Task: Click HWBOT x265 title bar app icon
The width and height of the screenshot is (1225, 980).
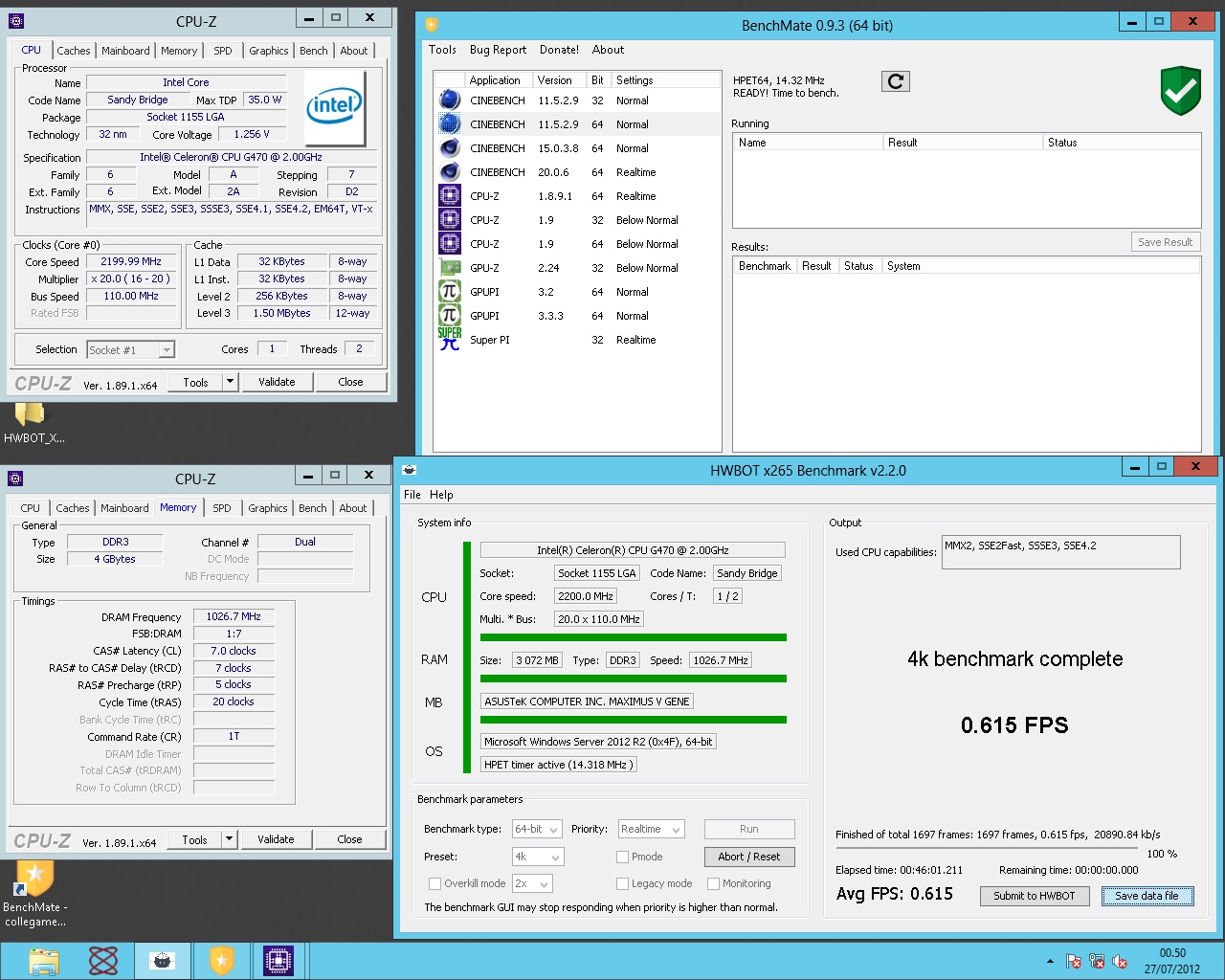Action: [x=410, y=470]
